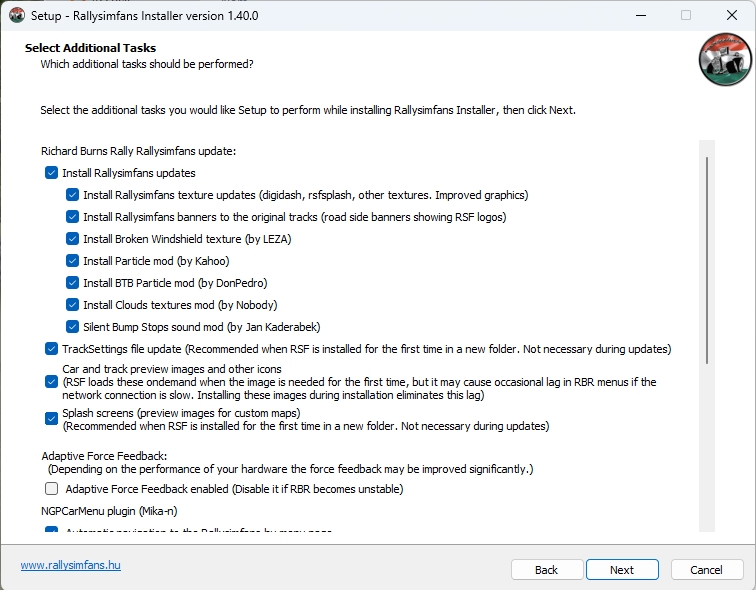
Task: Toggle Install Rallysimfans texture updates option
Action: point(73,195)
